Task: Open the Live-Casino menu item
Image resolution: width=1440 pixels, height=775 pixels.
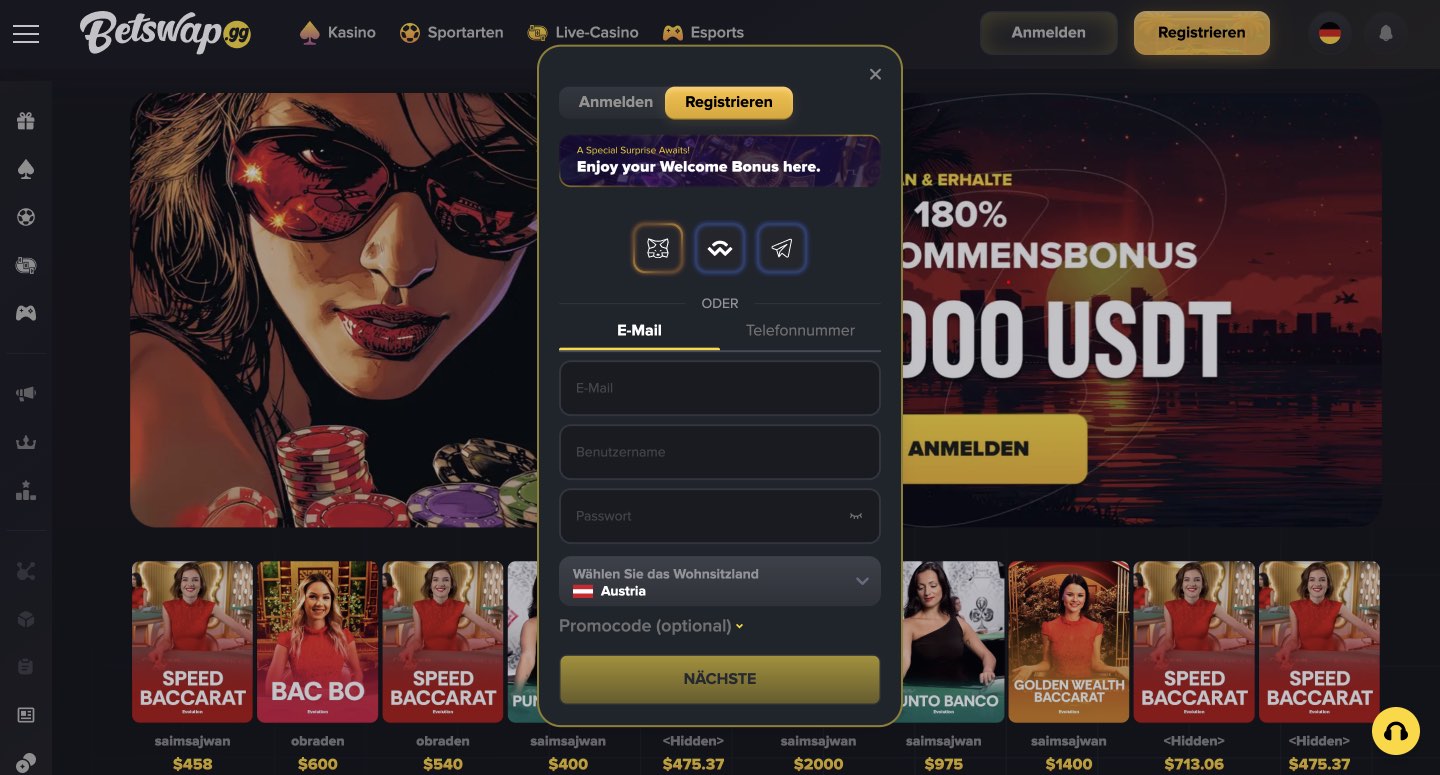Action: click(583, 32)
